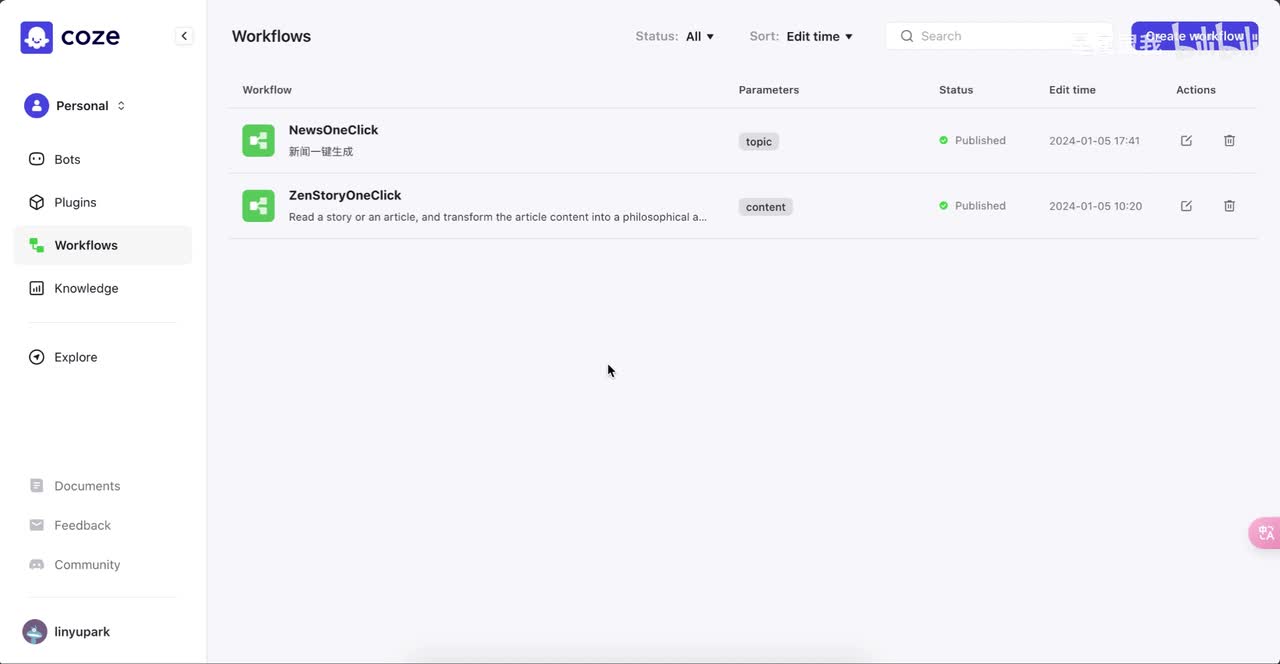Go to Bots in sidebar
This screenshot has width=1280, height=664.
click(67, 159)
